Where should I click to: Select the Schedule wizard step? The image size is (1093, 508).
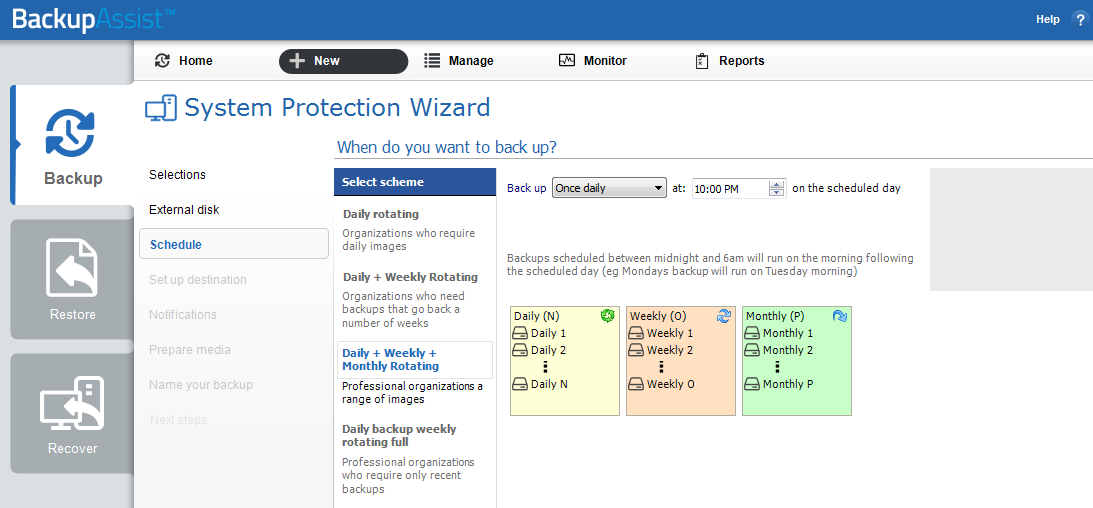coord(234,244)
